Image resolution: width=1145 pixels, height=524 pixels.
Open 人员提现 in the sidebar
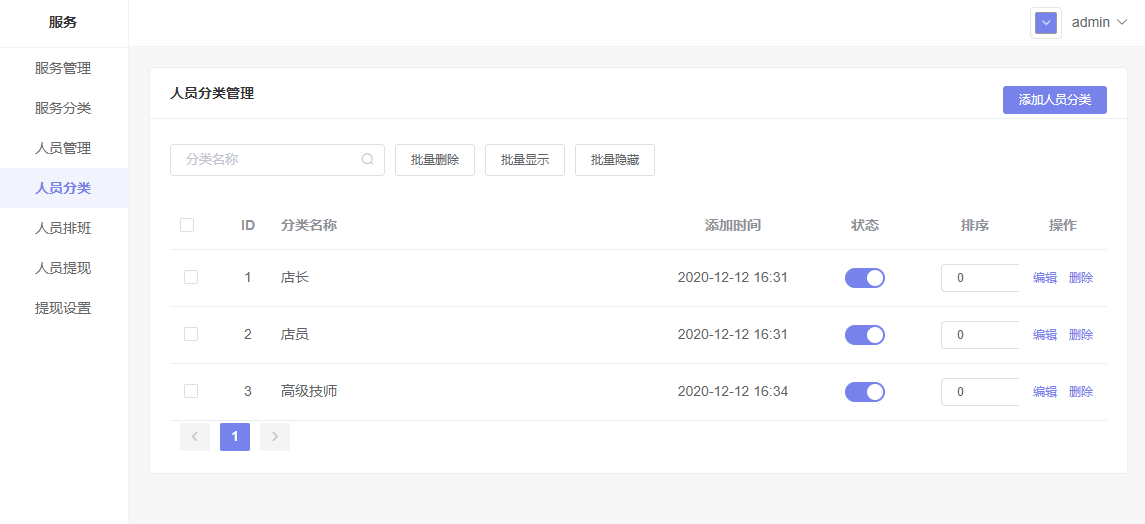tap(64, 268)
